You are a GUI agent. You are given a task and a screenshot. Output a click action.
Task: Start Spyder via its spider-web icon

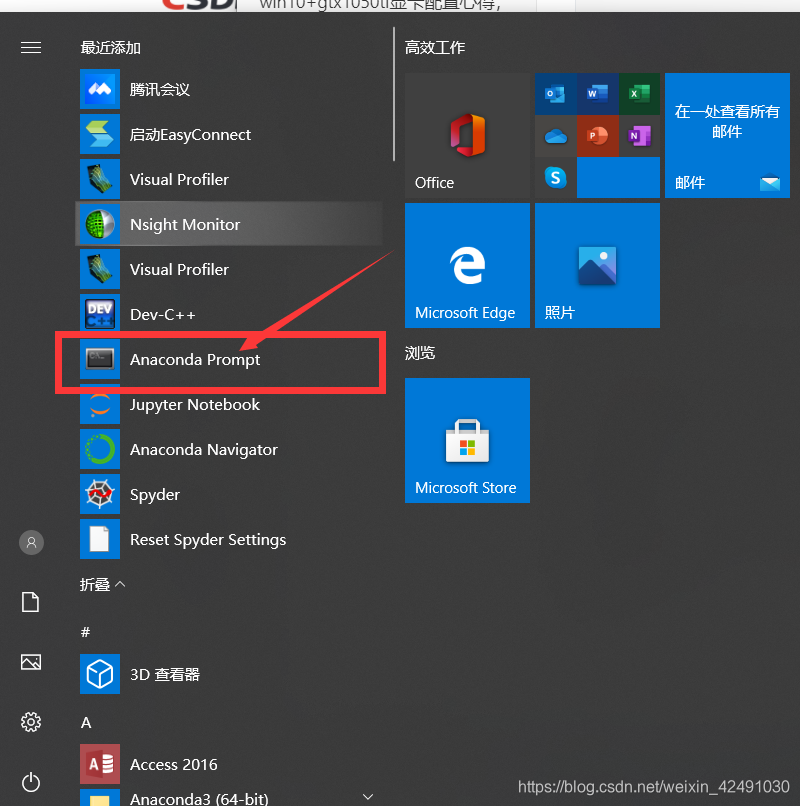100,494
